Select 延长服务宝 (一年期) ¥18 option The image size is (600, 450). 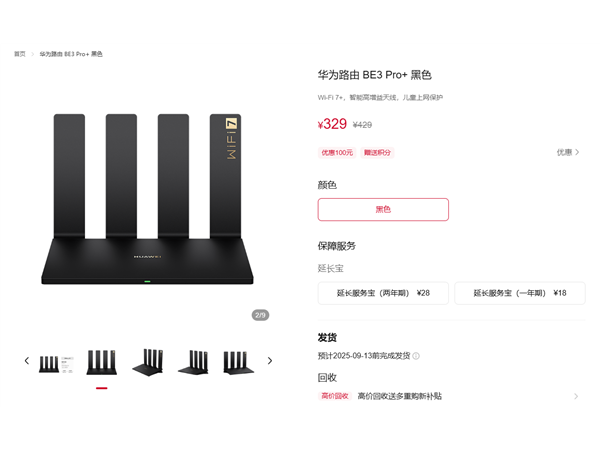(x=520, y=293)
